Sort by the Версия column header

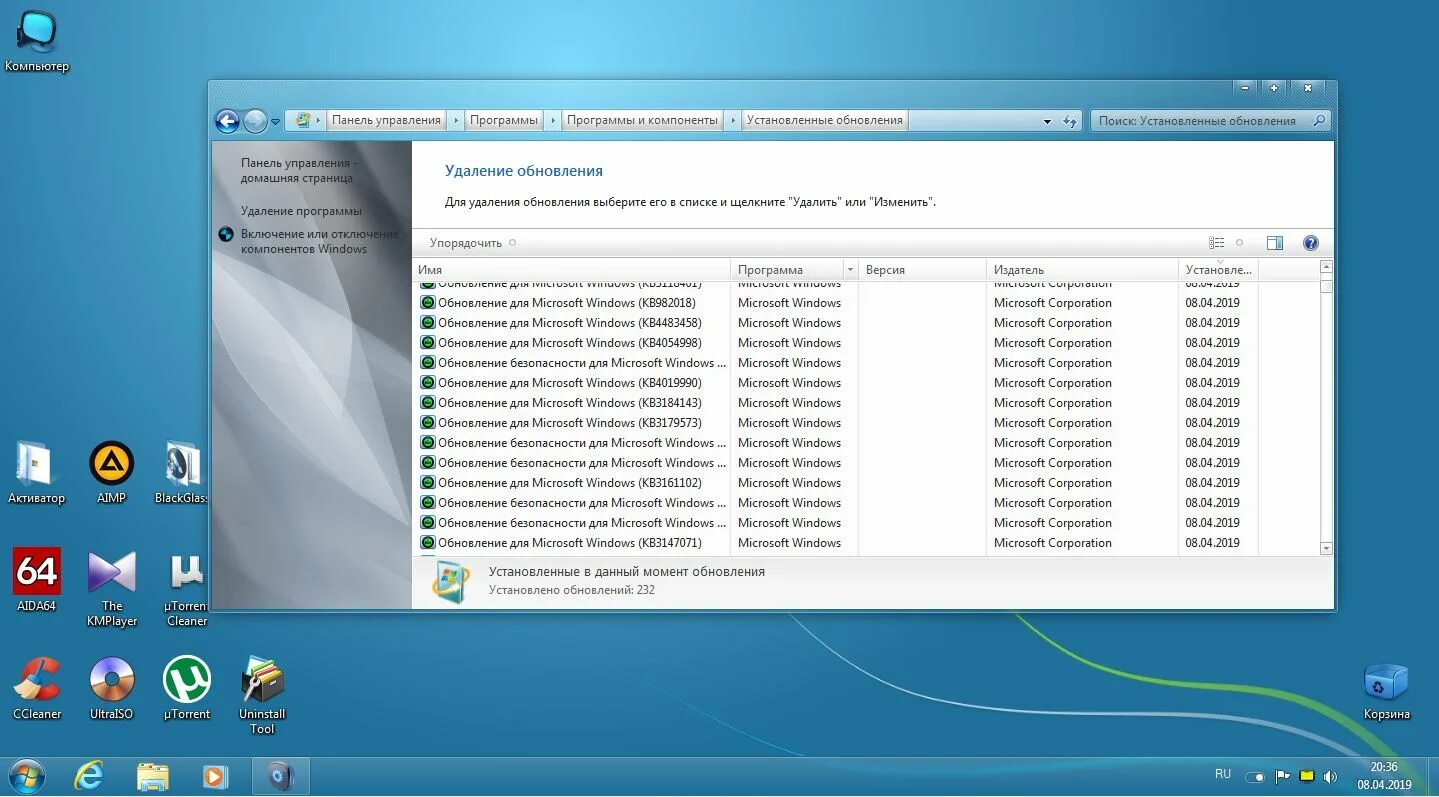click(922, 270)
